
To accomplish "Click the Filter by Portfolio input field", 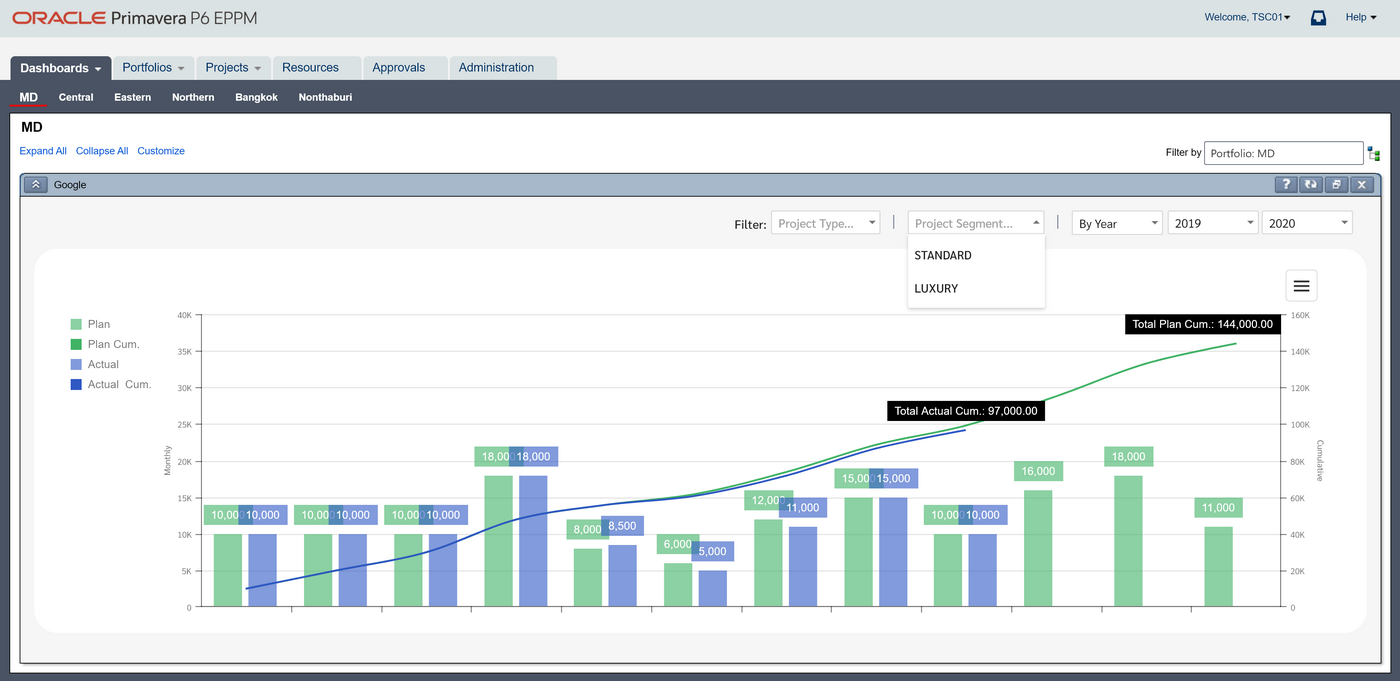I will [1283, 153].
